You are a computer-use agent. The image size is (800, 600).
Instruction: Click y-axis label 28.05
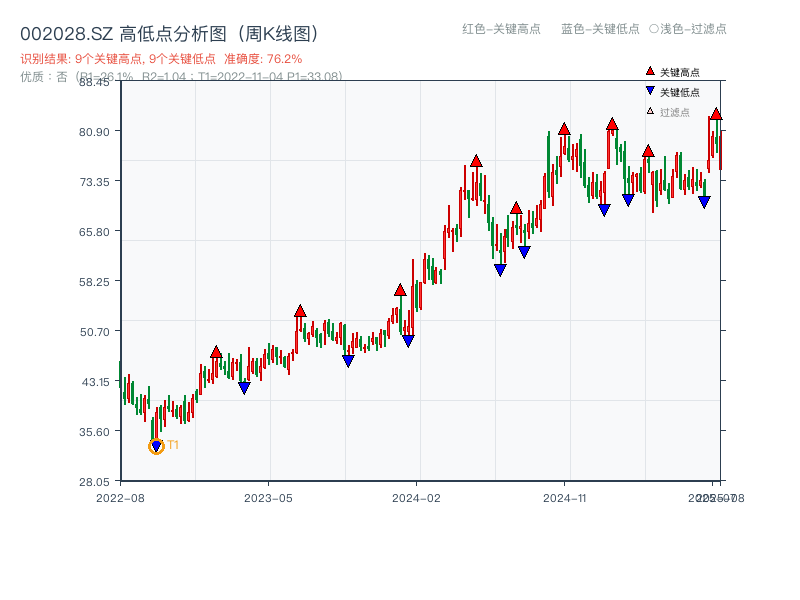coord(94,482)
